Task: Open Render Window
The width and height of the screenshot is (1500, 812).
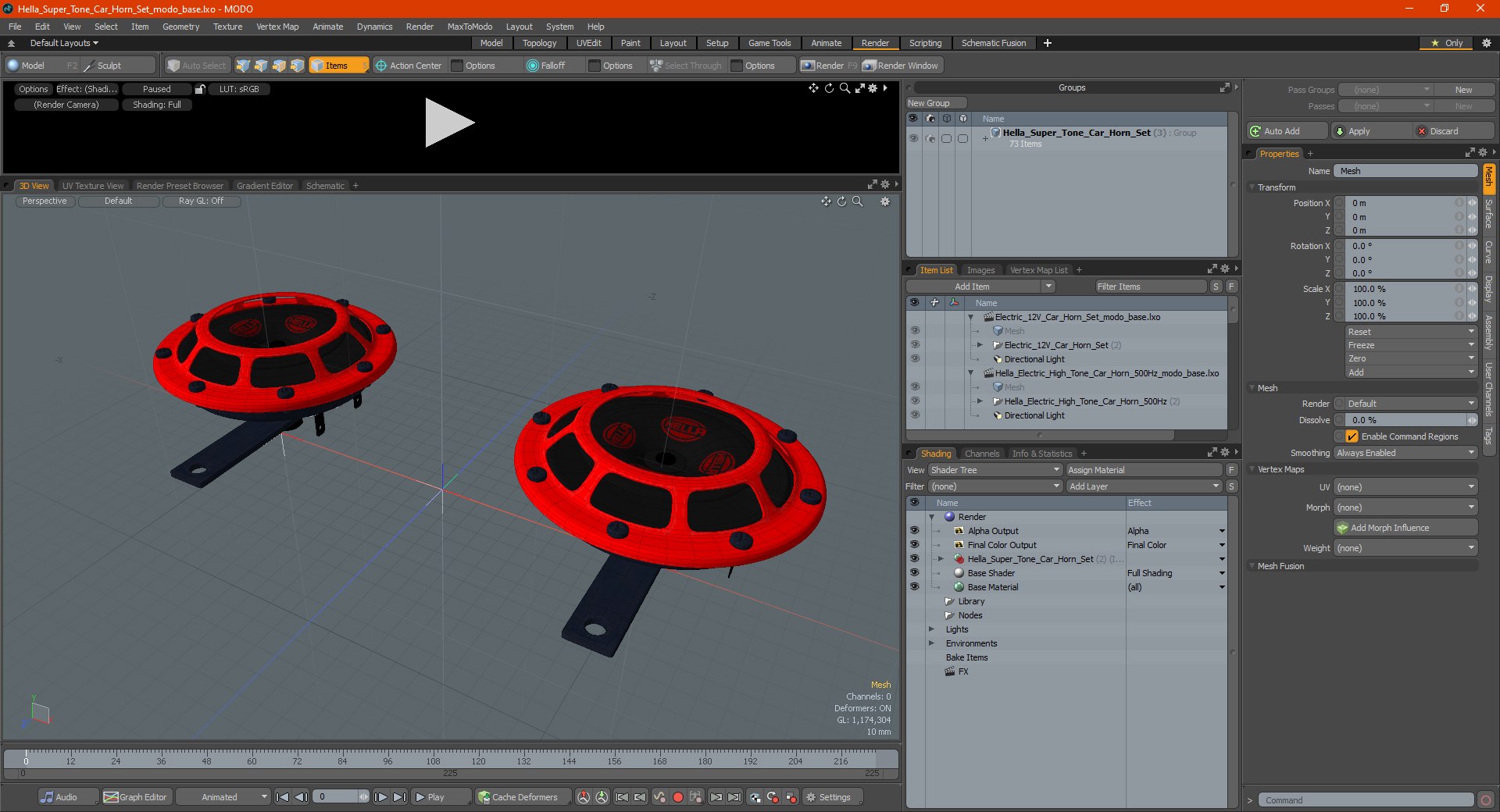Action: click(x=901, y=66)
